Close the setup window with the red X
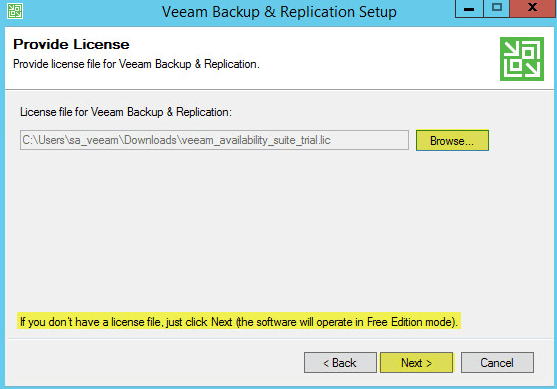 click(532, 9)
